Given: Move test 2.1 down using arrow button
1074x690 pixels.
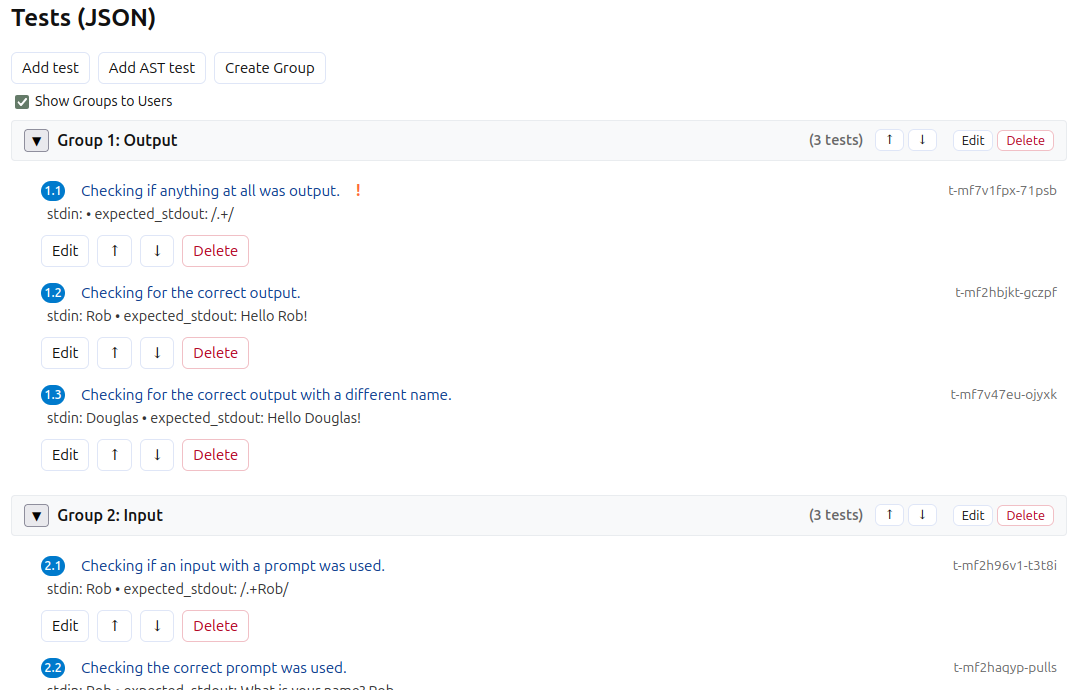Looking at the screenshot, I should (157, 626).
